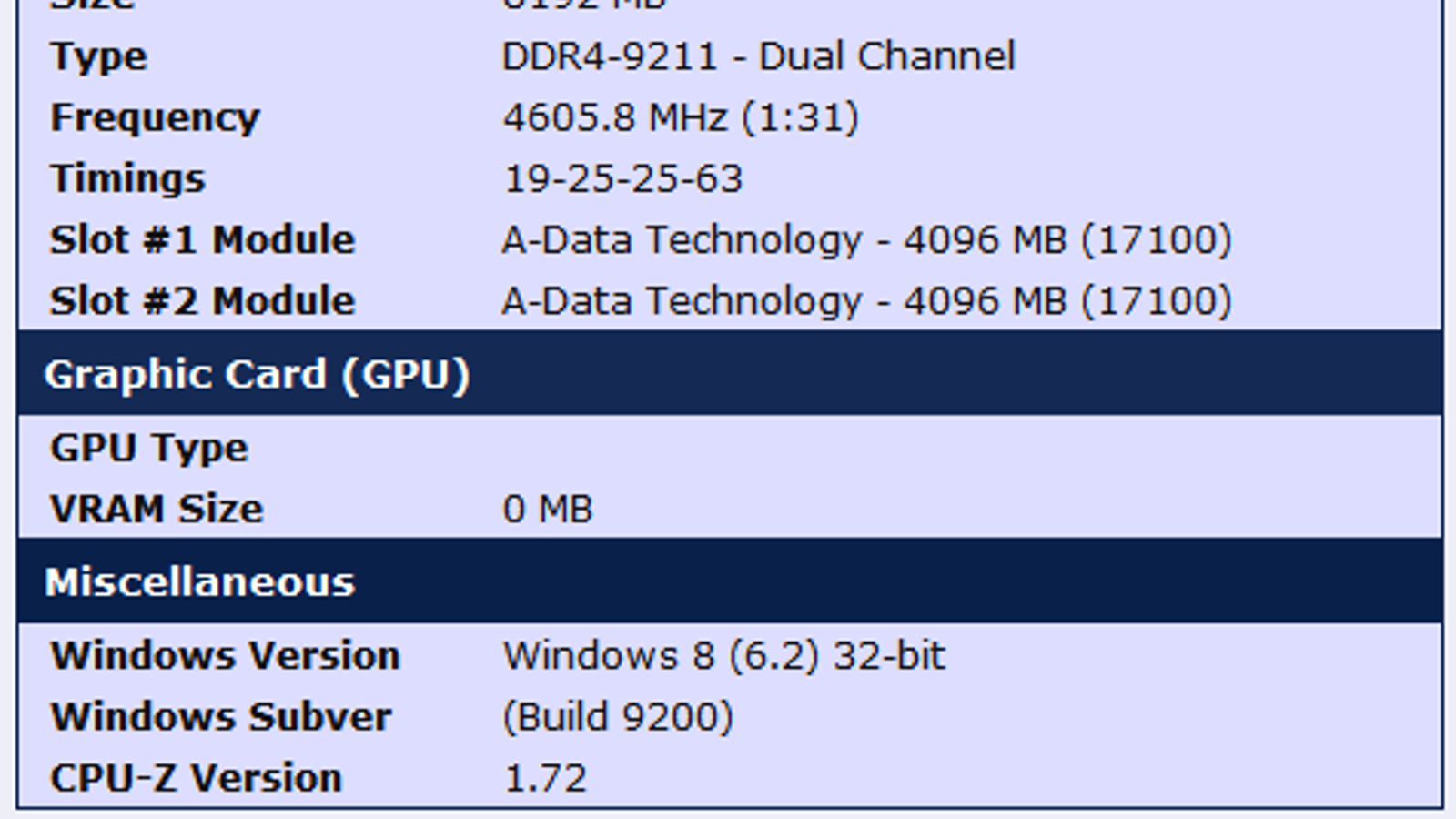Viewport: 1456px width, 819px height.
Task: Select the DDR4-9211 Dual Channel value
Action: pyautogui.click(x=758, y=57)
